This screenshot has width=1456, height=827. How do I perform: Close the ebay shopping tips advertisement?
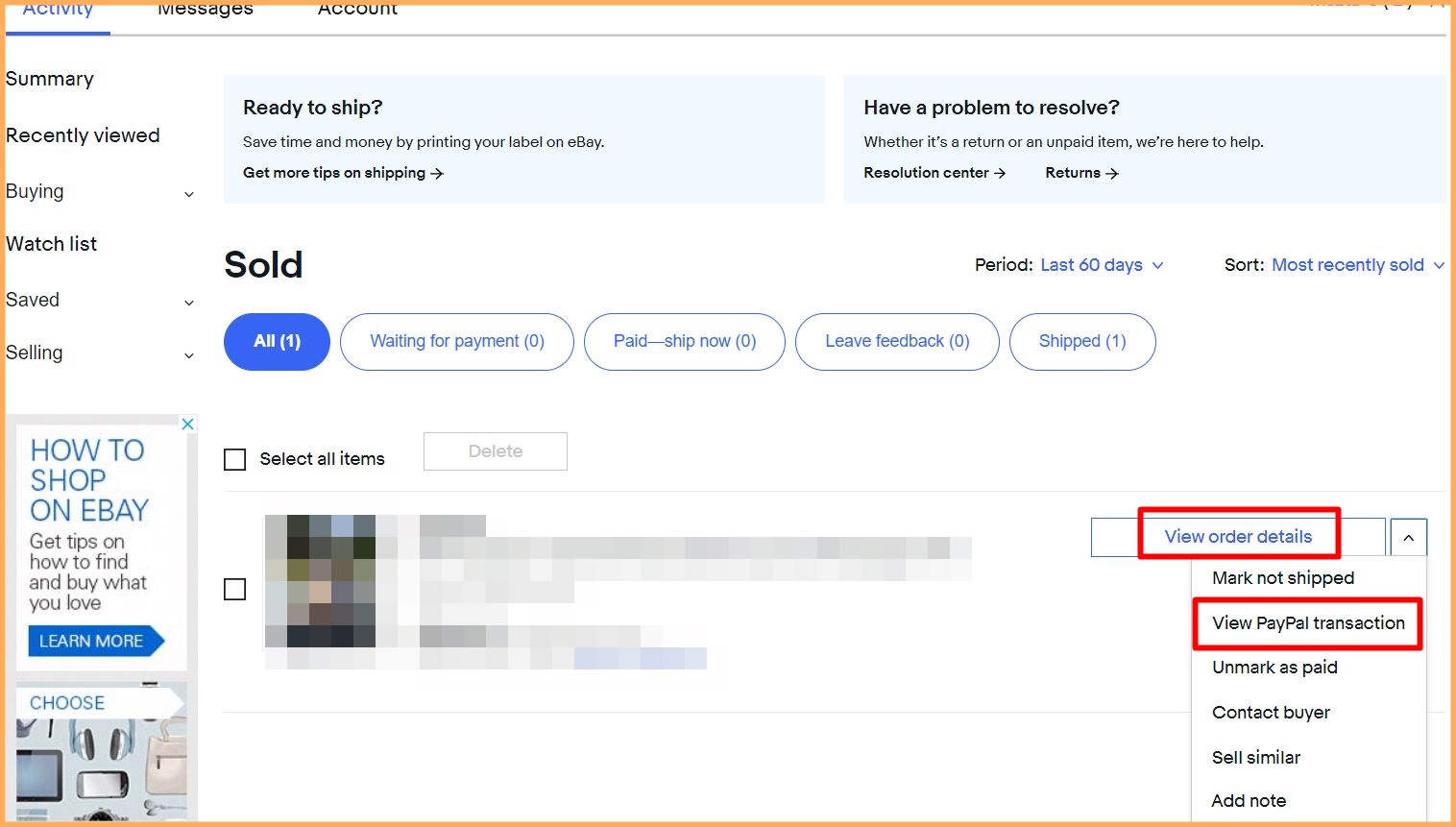(188, 423)
